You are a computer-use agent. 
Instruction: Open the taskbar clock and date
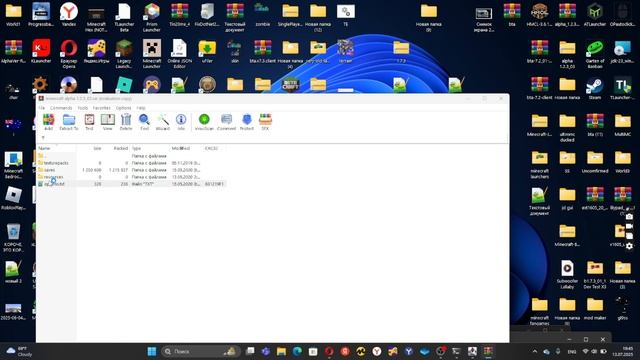627,351
